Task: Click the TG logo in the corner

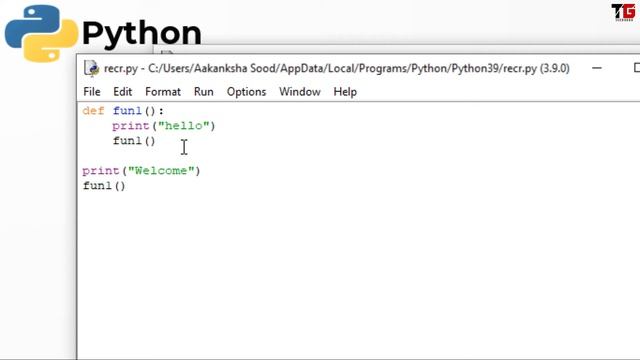Action: pos(623,12)
